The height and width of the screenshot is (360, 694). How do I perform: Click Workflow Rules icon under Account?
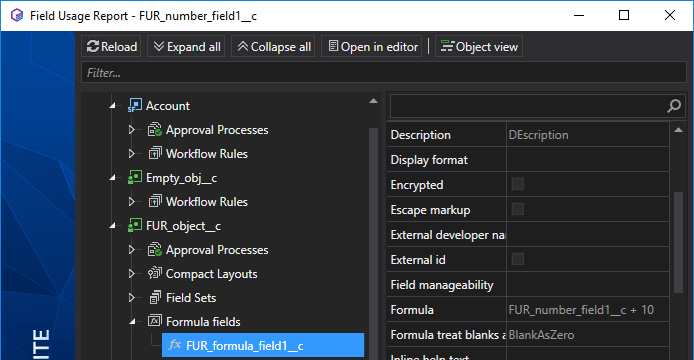click(x=154, y=153)
